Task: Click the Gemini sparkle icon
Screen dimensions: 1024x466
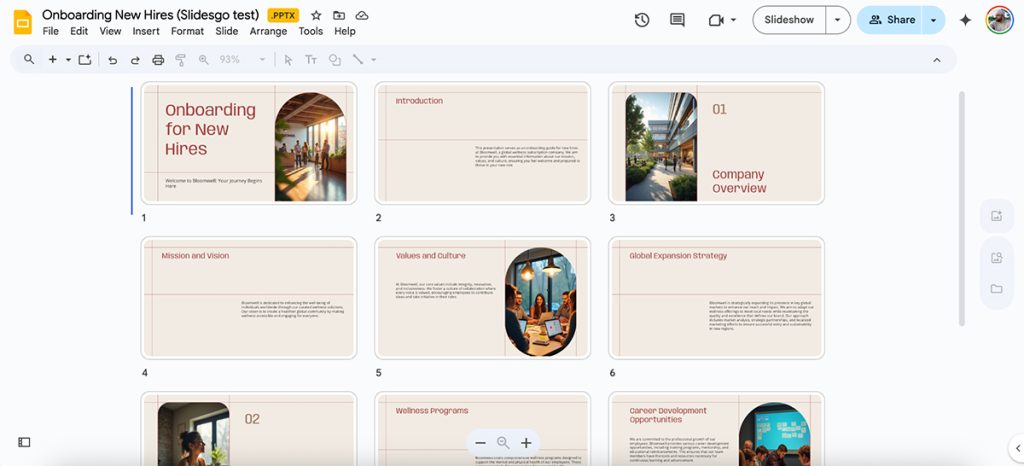Action: [965, 20]
